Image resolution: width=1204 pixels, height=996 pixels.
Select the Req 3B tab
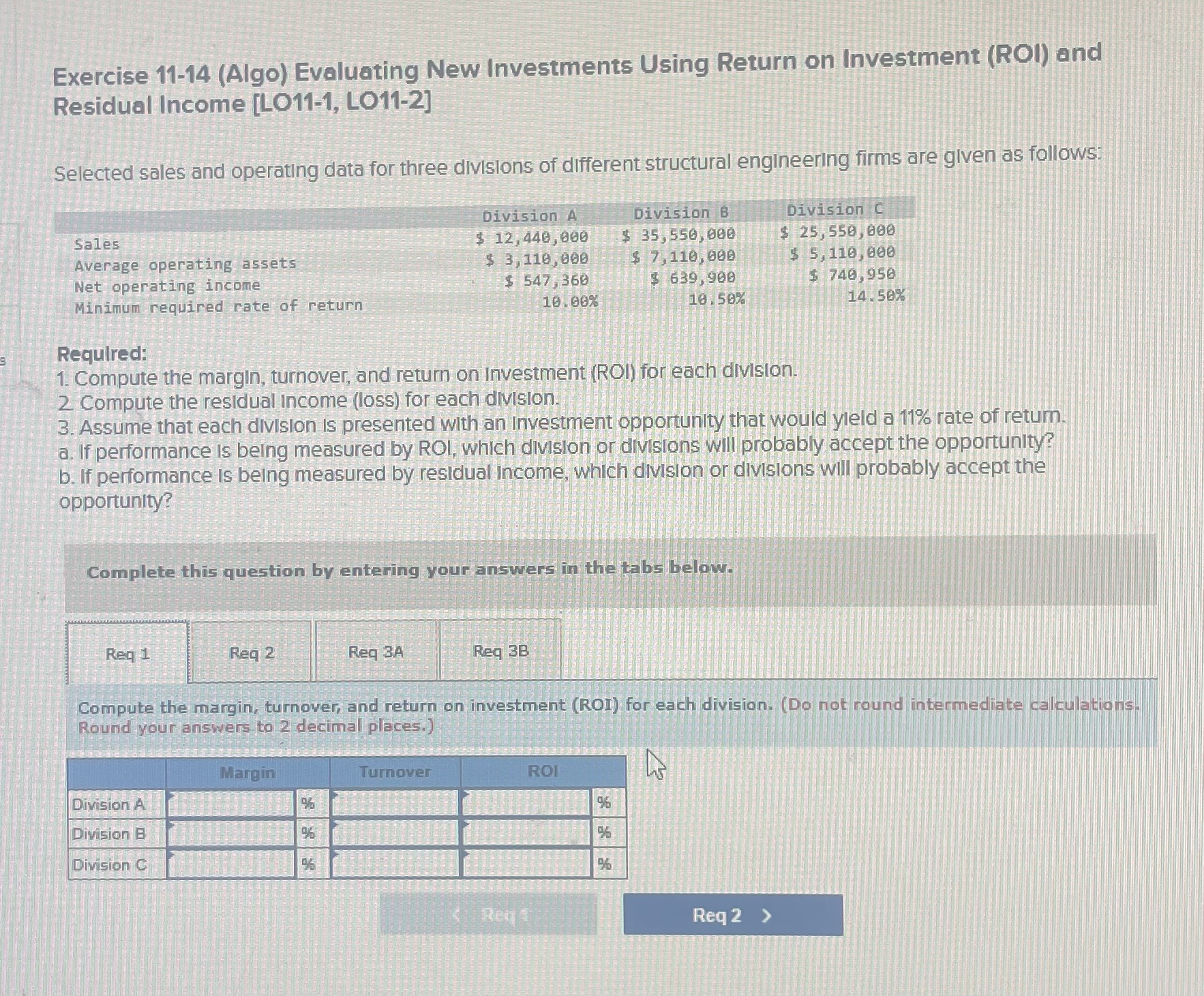[500, 652]
